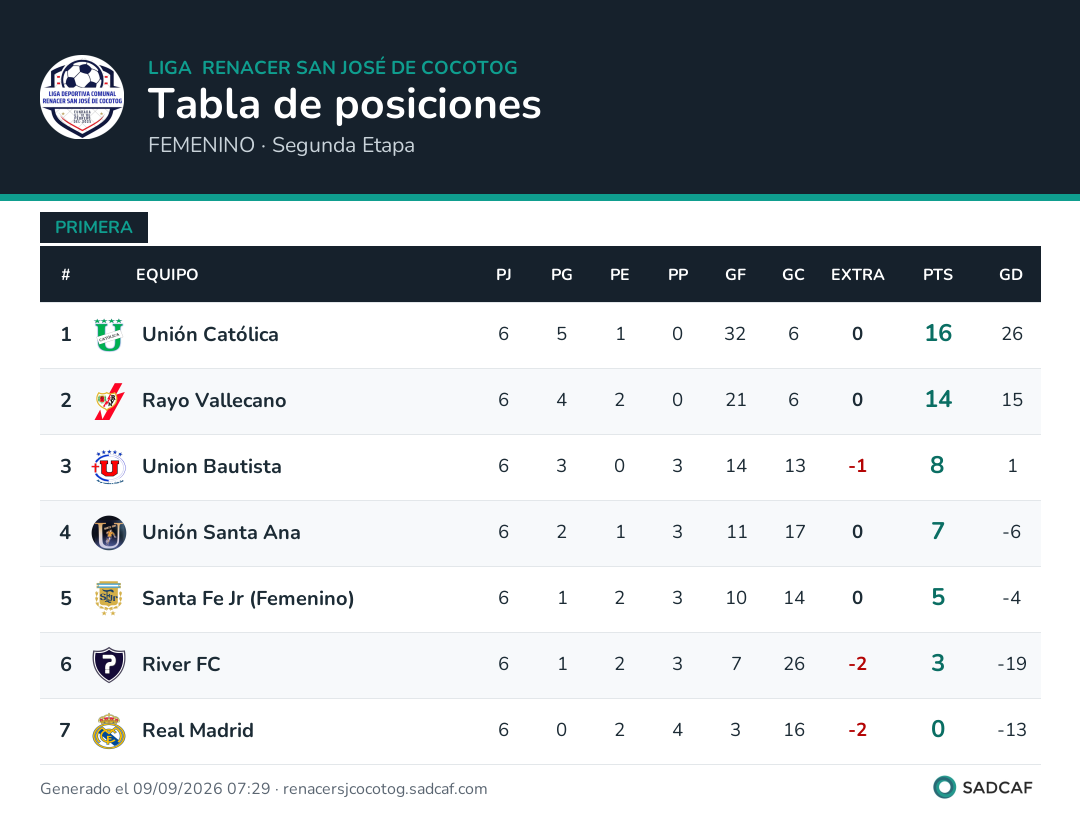1080x840 pixels.
Task: Click the EXTRA column header
Action: (x=858, y=275)
